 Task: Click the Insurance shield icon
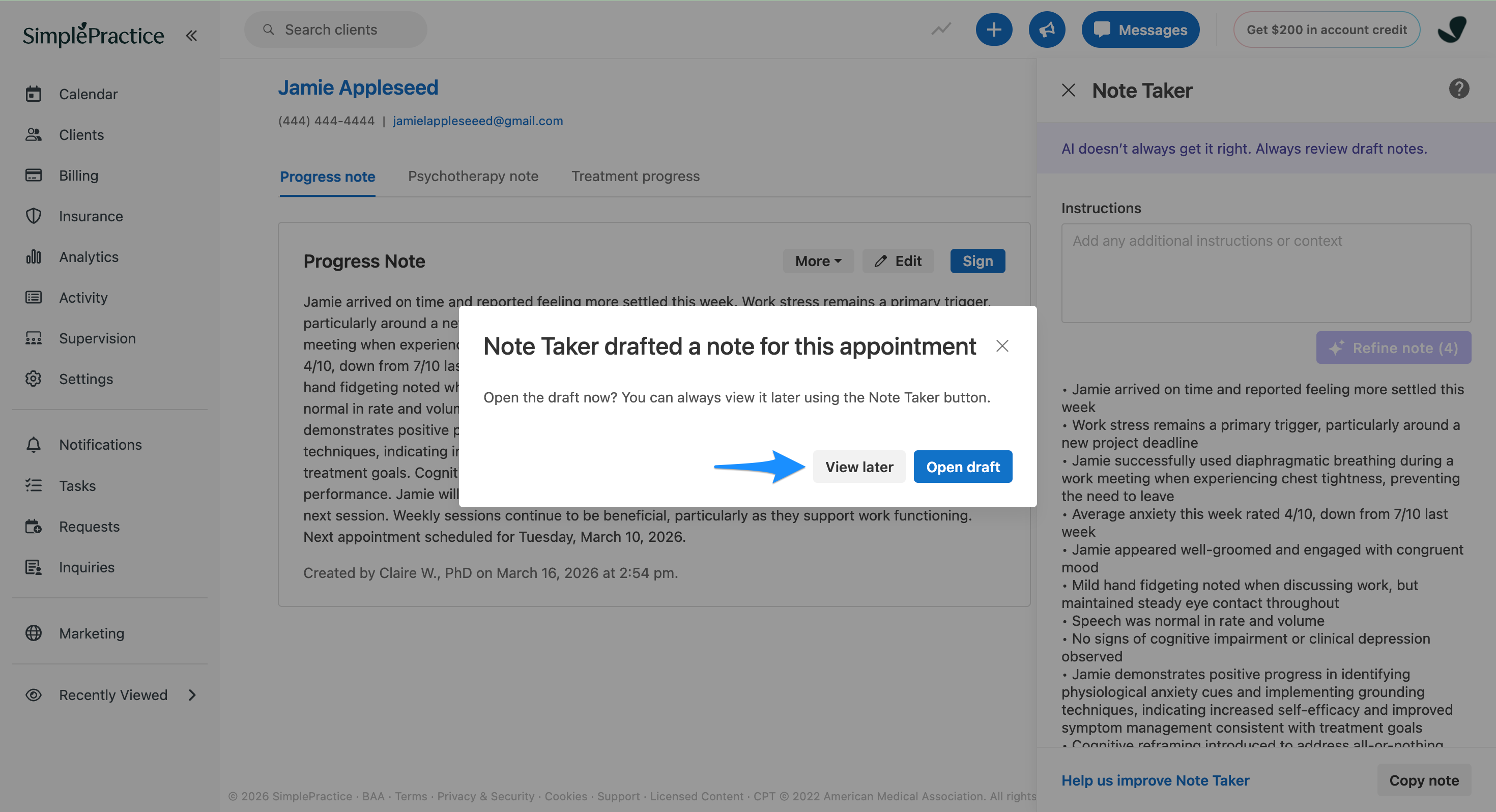pyautogui.click(x=34, y=216)
